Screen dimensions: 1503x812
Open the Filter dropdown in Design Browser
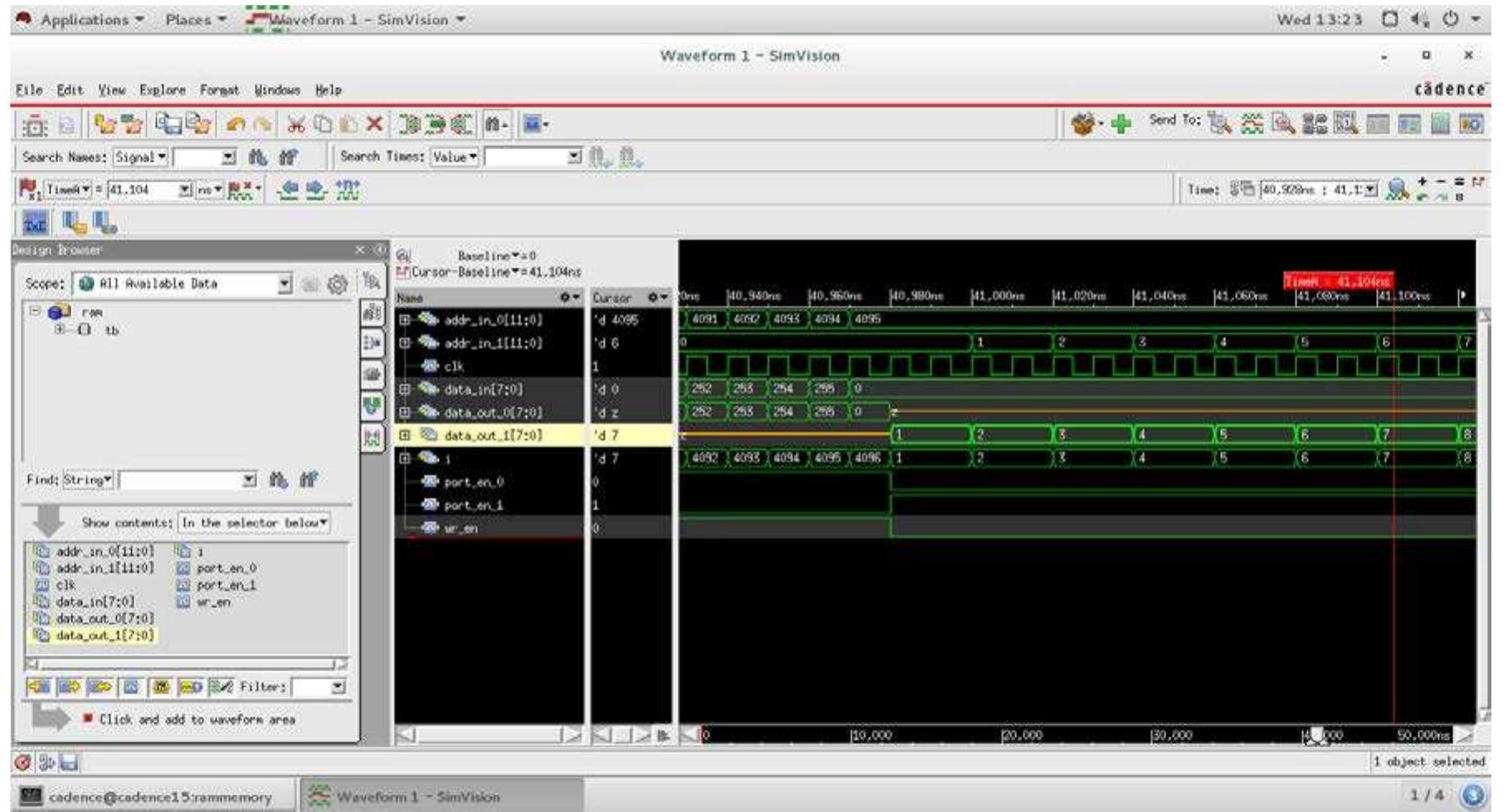coord(337,687)
